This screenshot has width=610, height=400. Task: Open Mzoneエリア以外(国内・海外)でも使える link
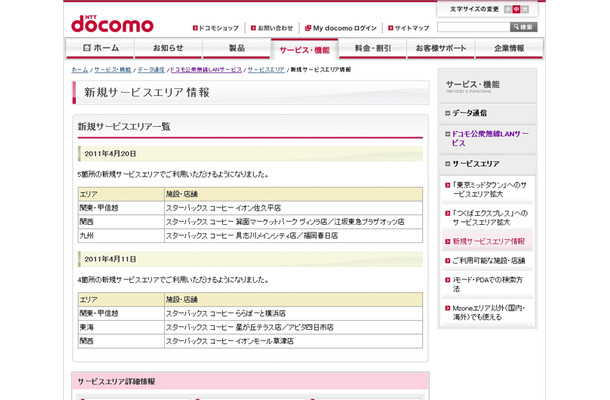tap(489, 312)
